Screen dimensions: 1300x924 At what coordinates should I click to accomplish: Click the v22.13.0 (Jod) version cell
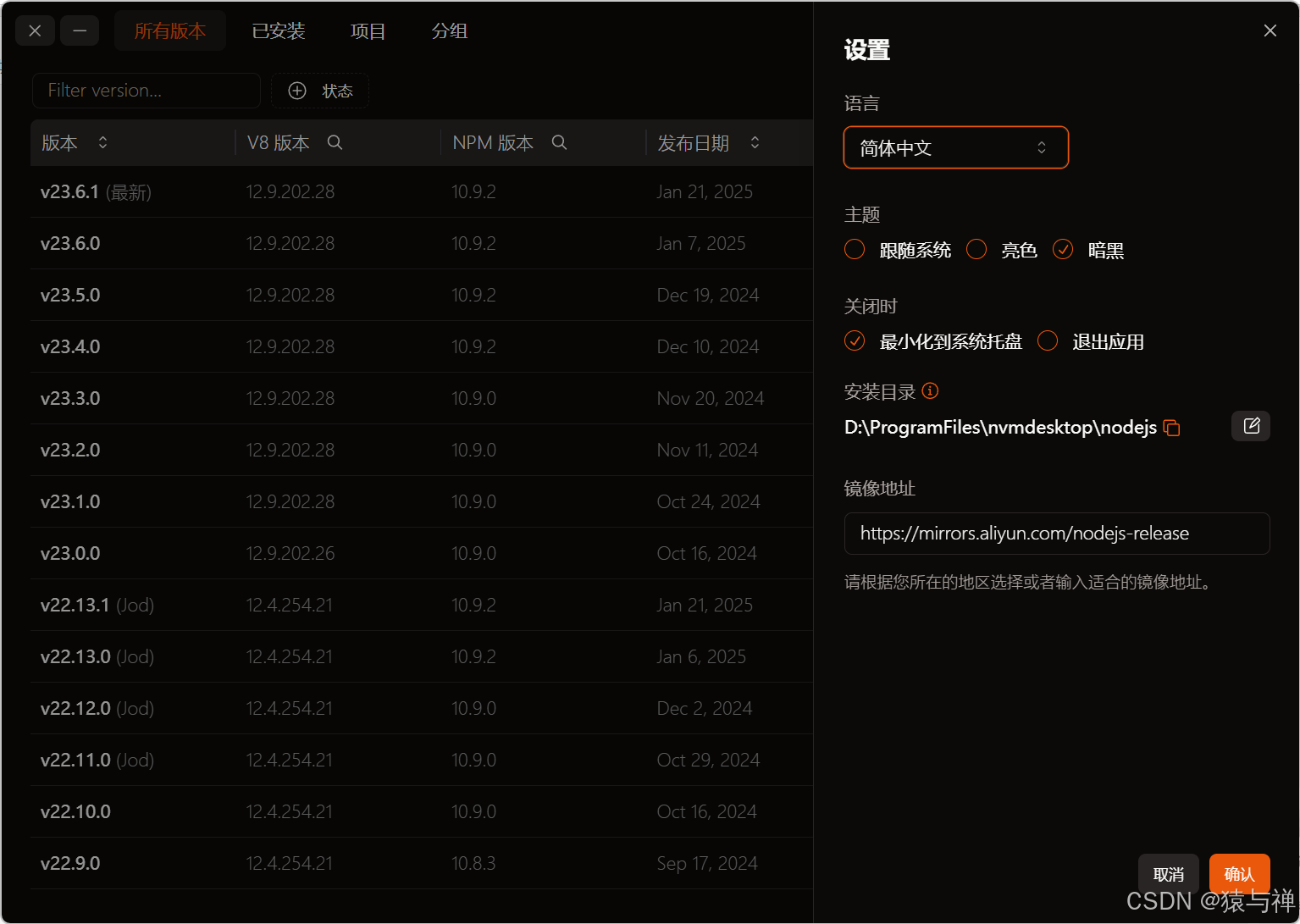coord(97,657)
